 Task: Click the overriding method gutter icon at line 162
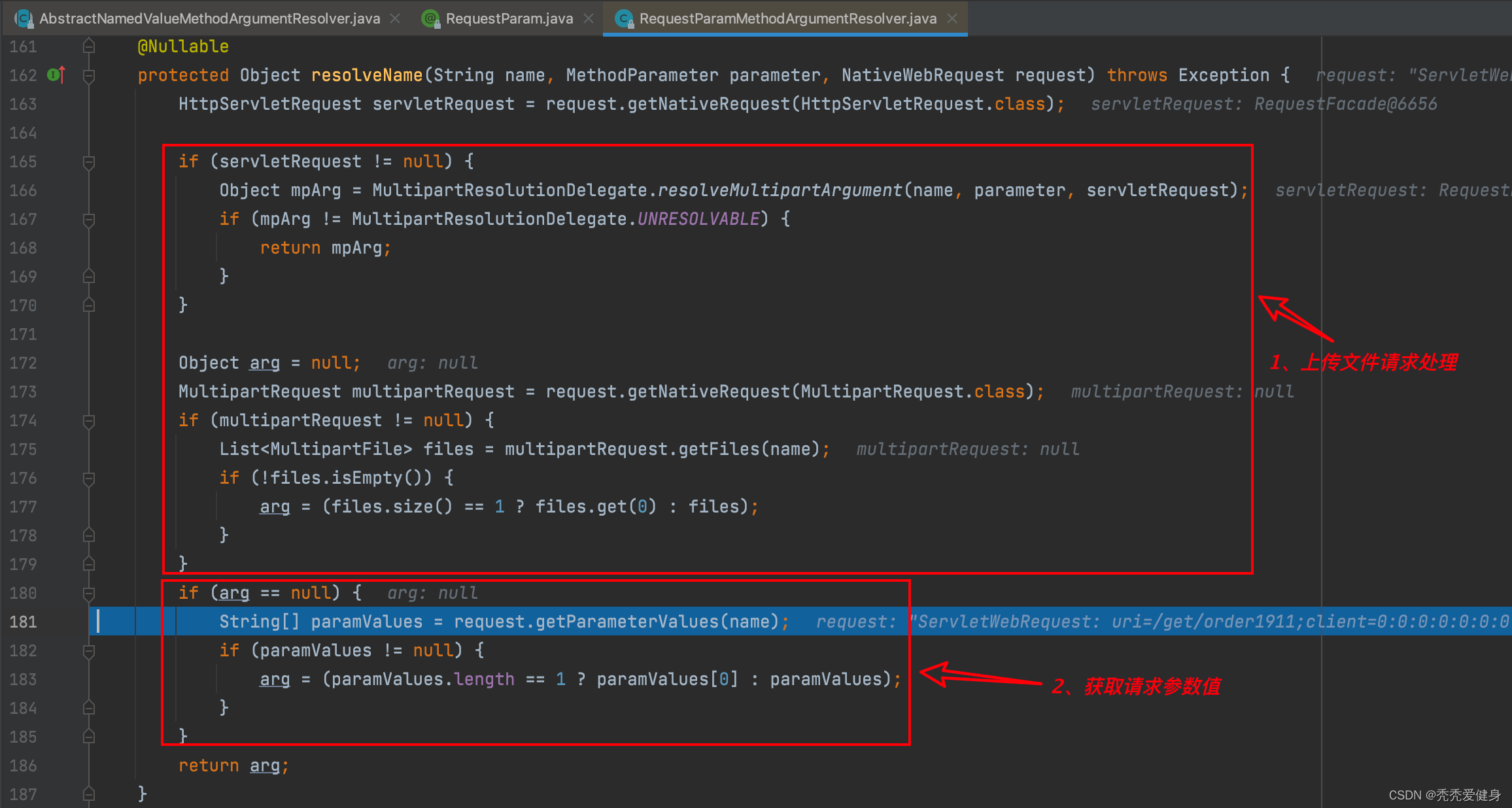57,75
